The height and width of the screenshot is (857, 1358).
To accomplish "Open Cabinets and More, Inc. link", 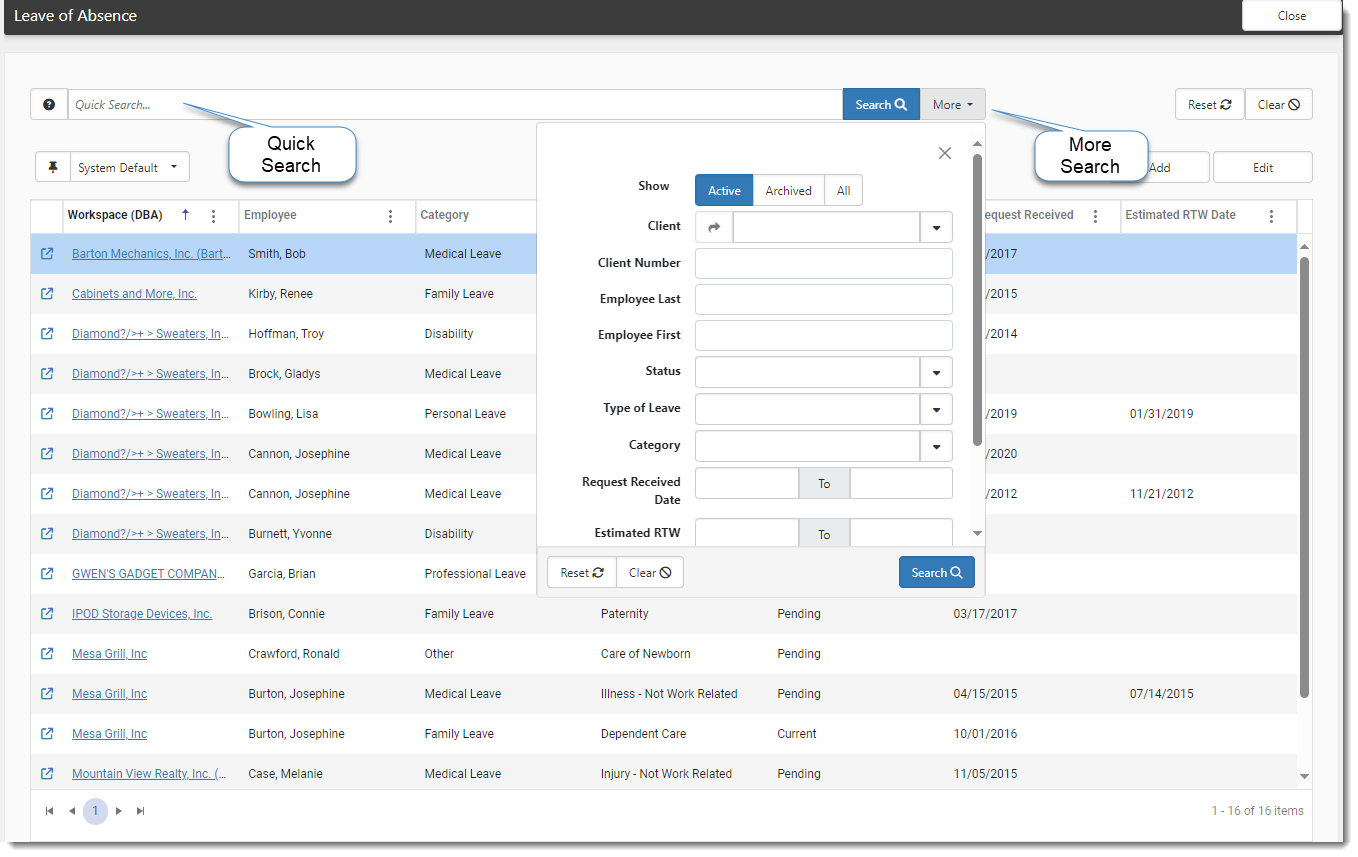I will pyautogui.click(x=134, y=294).
